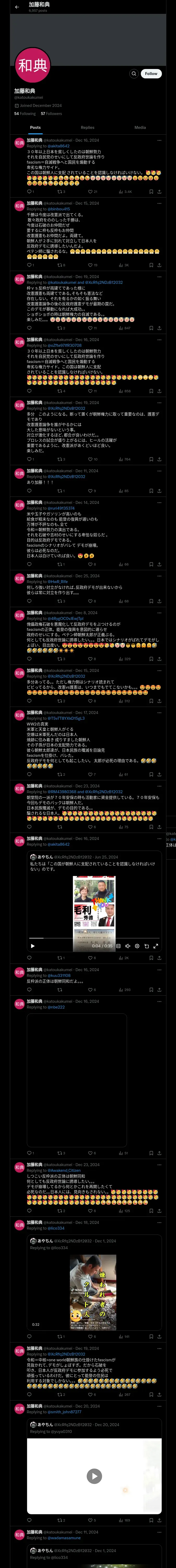Viewport: 176px width, 1568px height.
Task: Play the 0:35 embedded video
Action: (33, 946)
